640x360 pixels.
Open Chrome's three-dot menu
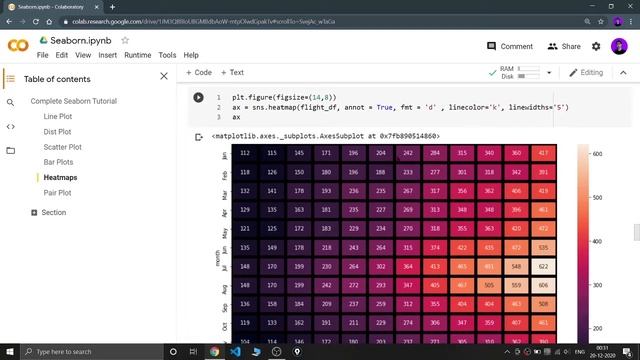(631, 22)
